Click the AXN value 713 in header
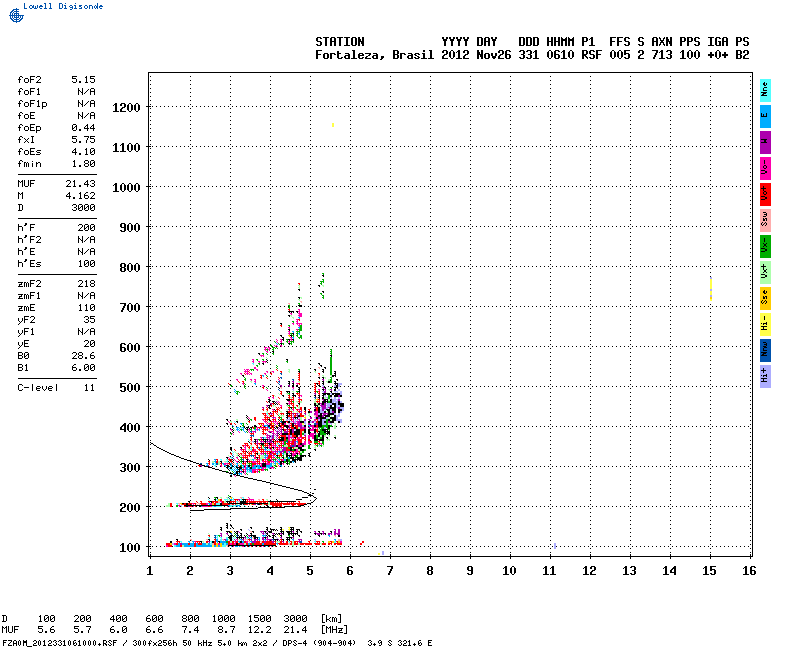This screenshot has height=650, width=800. [x=662, y=55]
